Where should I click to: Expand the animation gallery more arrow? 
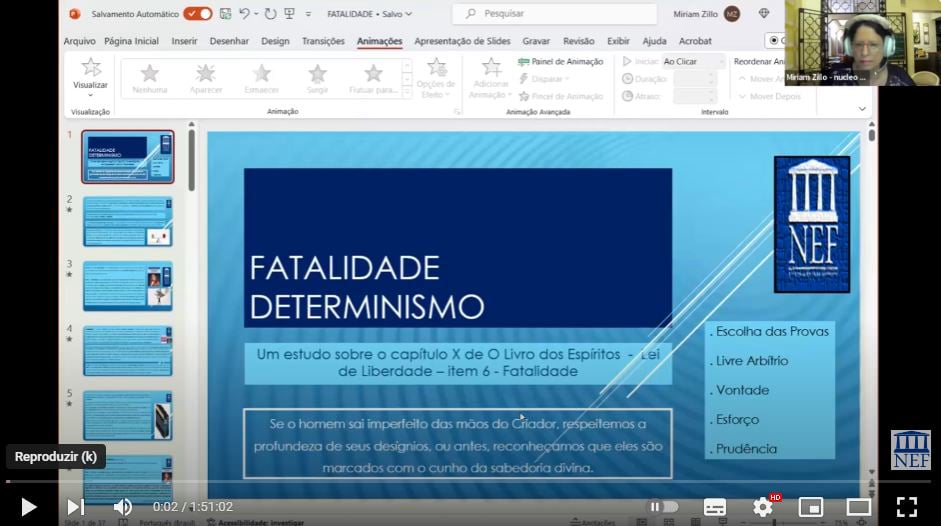[x=407, y=92]
